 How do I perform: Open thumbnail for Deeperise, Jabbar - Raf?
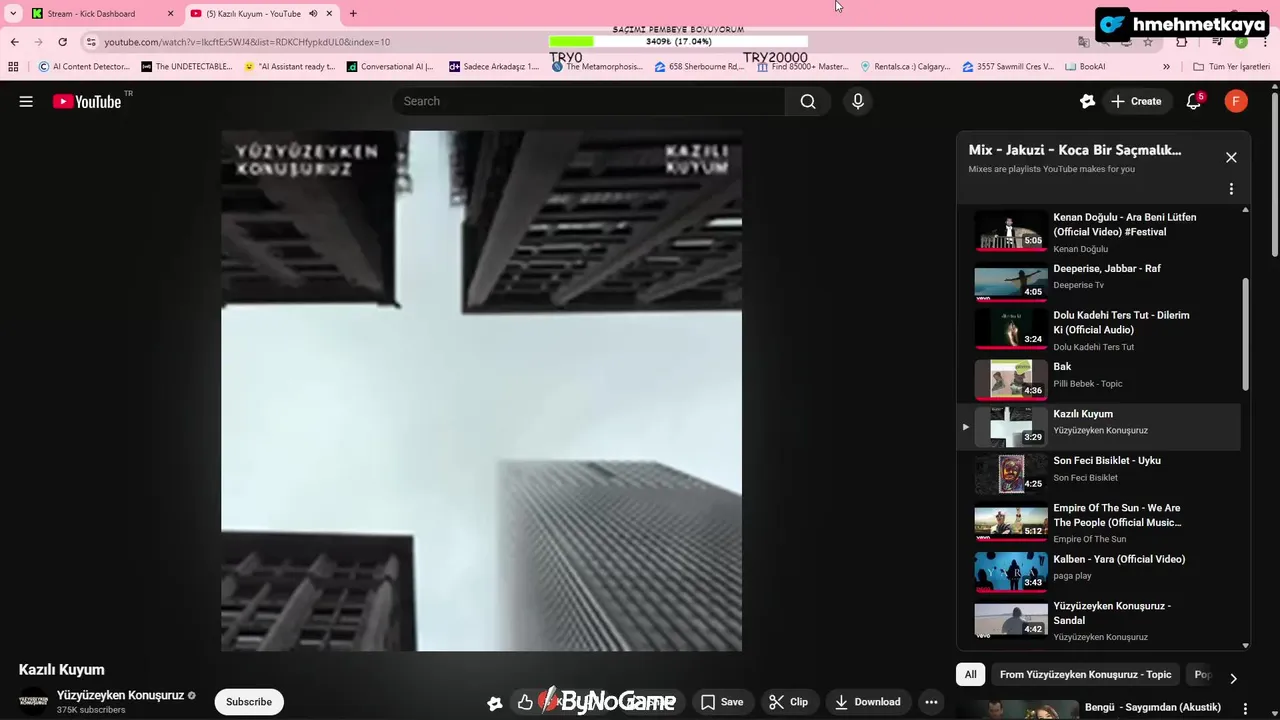[x=1011, y=282]
